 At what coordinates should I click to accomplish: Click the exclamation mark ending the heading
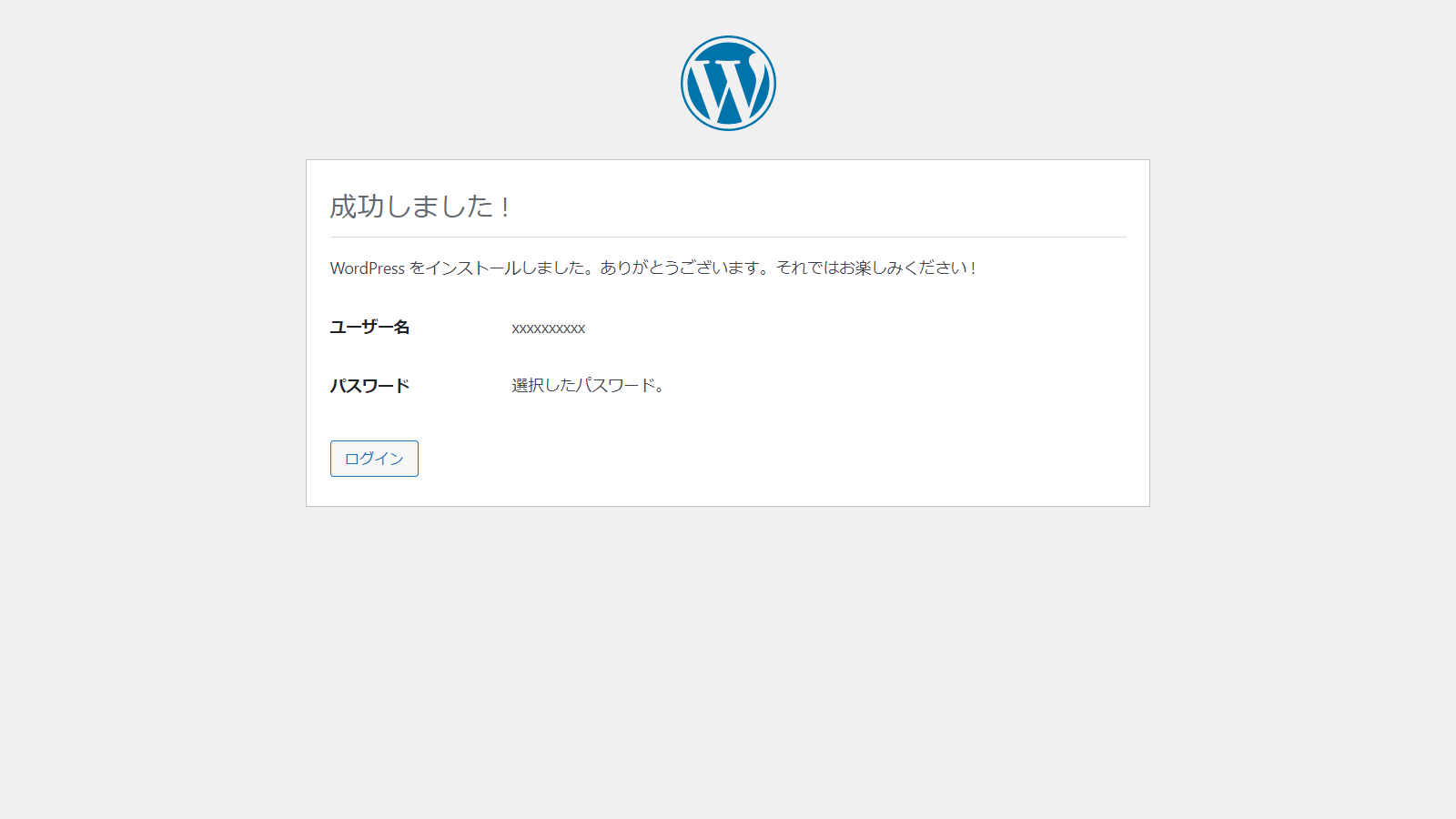tap(505, 207)
